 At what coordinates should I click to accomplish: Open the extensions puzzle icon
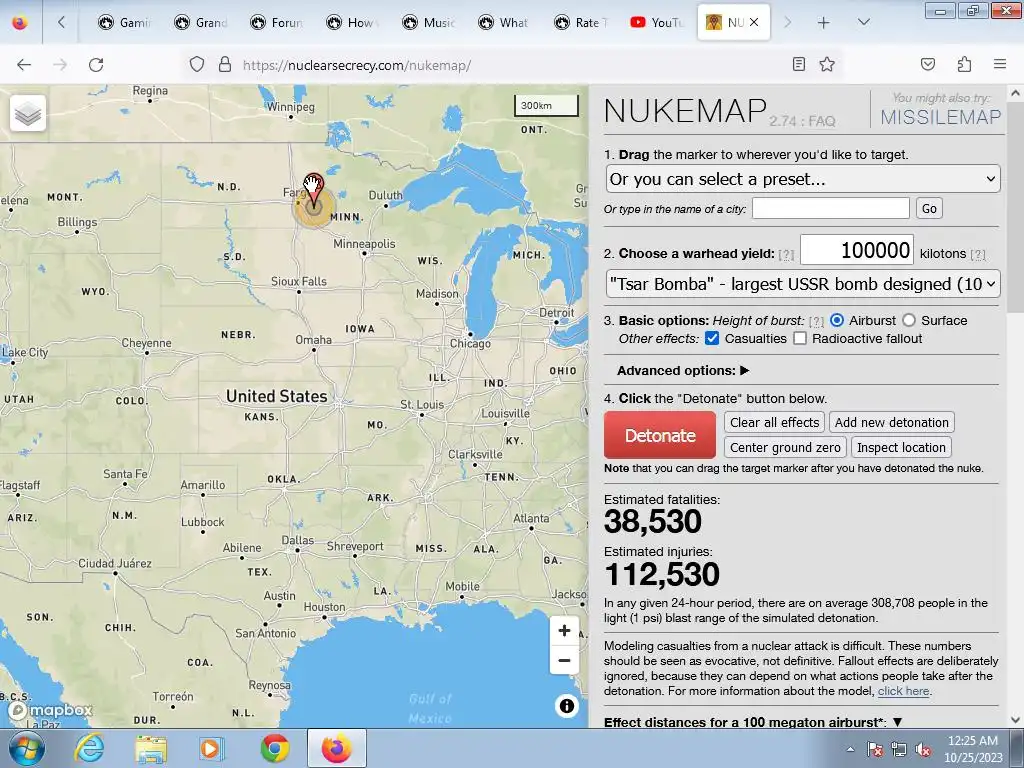click(965, 64)
